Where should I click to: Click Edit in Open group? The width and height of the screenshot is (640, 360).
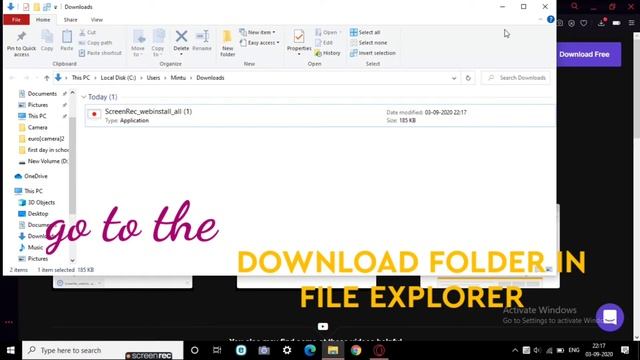[x=324, y=42]
